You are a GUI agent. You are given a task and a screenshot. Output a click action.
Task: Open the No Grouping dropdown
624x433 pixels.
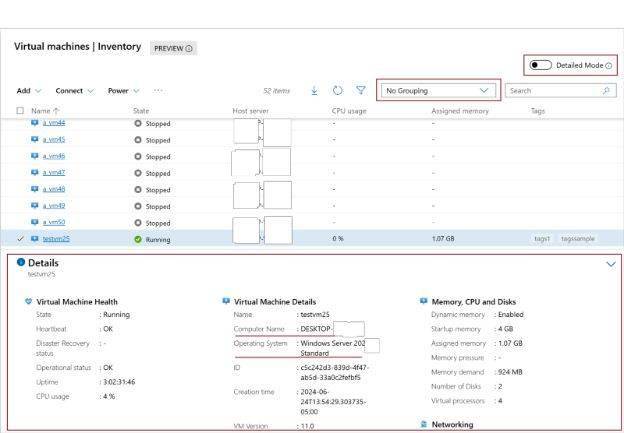pos(438,91)
